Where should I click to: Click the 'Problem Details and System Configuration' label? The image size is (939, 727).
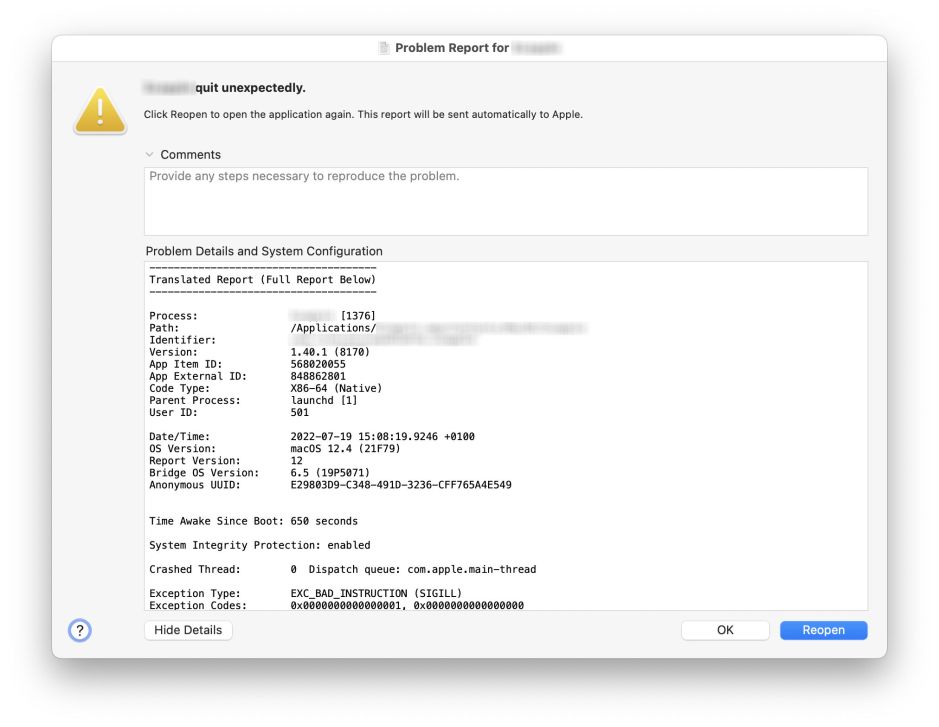coord(264,251)
